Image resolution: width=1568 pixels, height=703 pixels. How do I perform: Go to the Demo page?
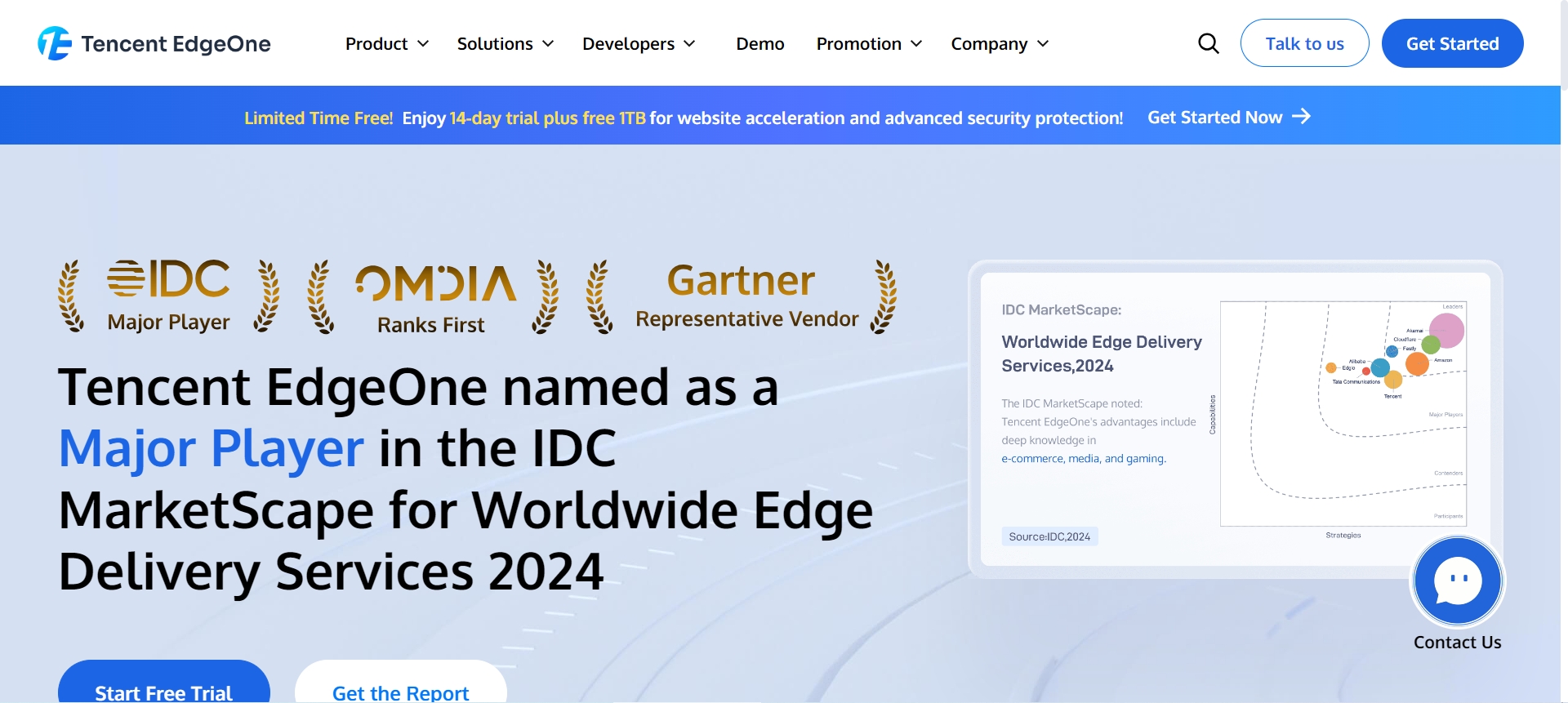(760, 44)
